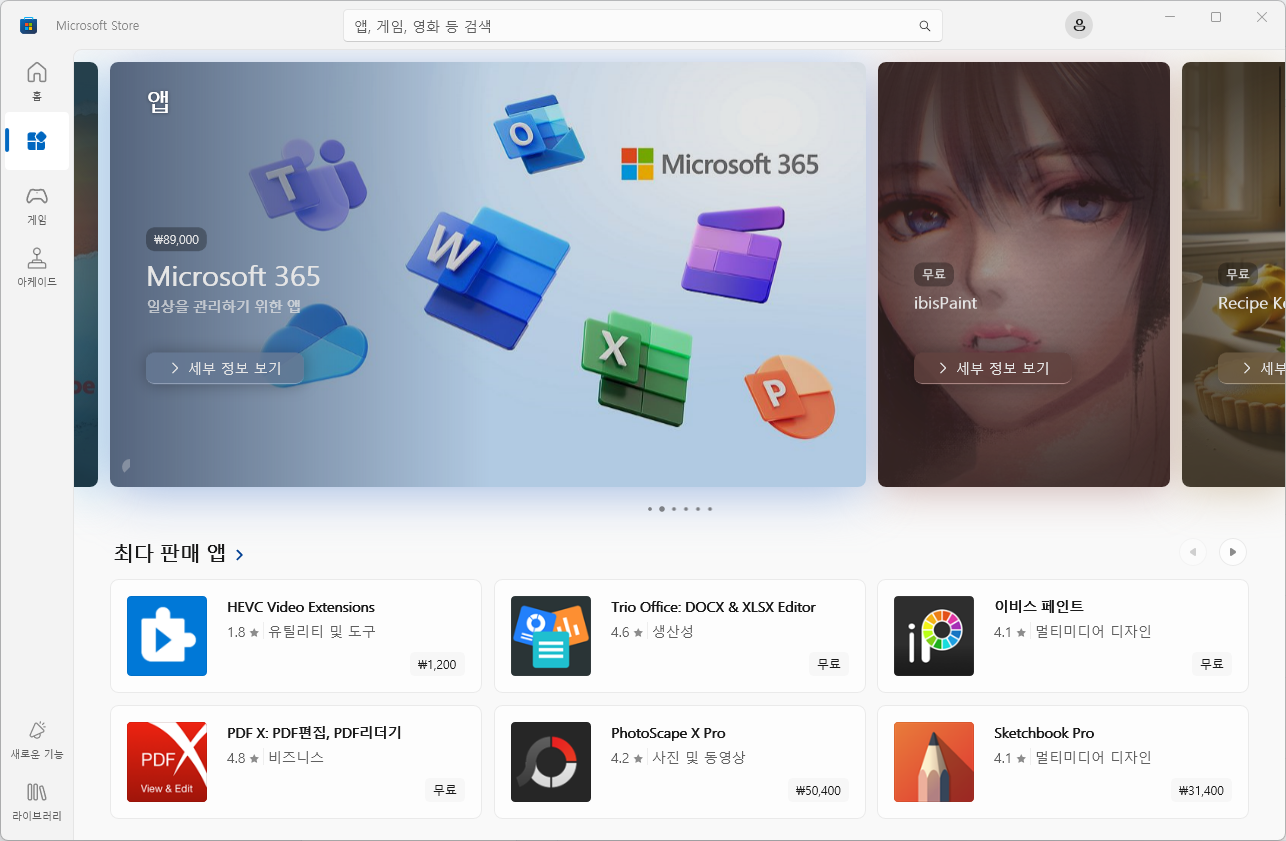Click the Teams icon in banner
Viewport: 1286px width, 841px height.
click(x=308, y=184)
